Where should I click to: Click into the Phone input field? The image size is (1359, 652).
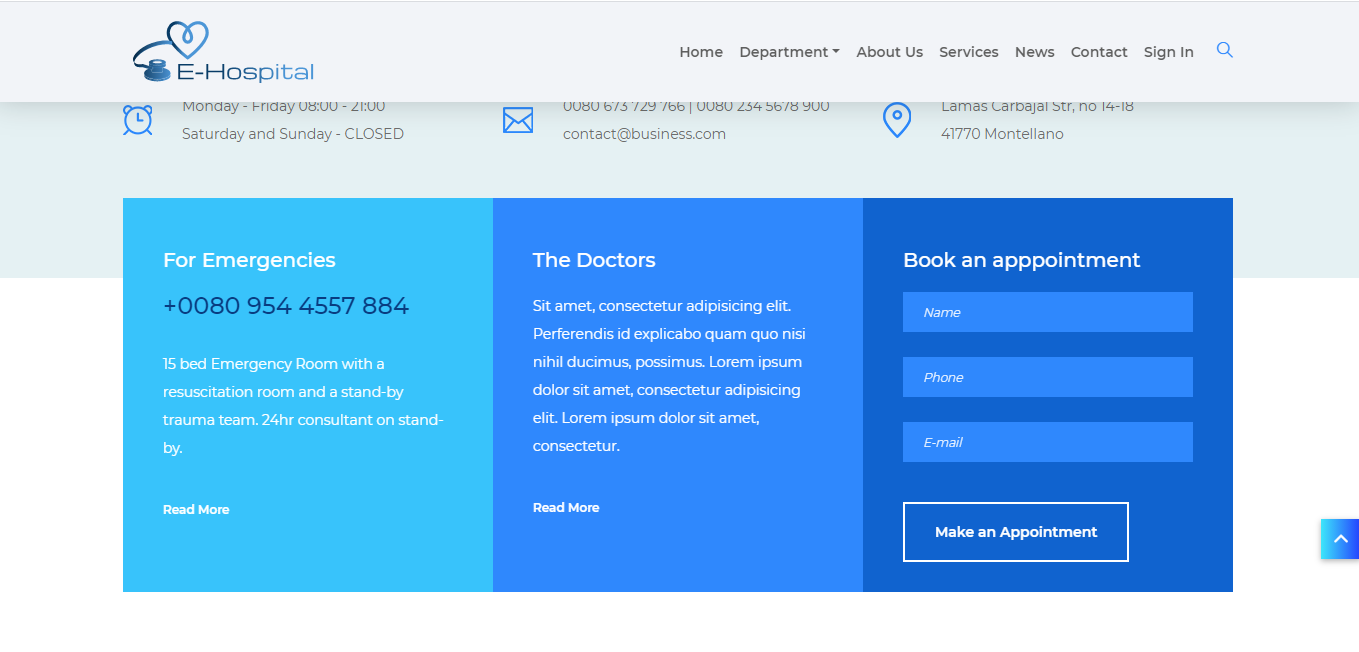(1047, 377)
